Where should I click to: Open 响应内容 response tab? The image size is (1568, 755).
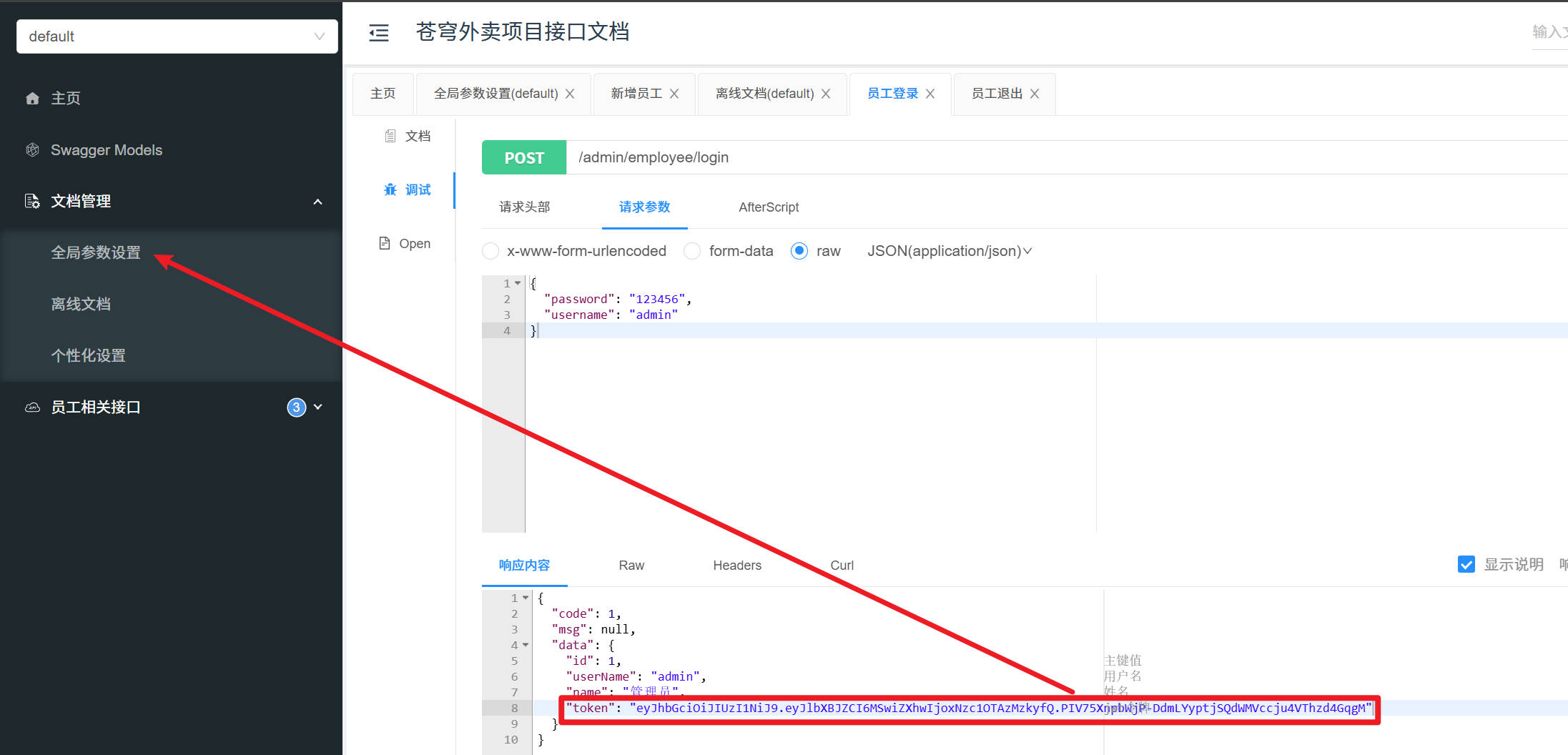[x=524, y=566]
